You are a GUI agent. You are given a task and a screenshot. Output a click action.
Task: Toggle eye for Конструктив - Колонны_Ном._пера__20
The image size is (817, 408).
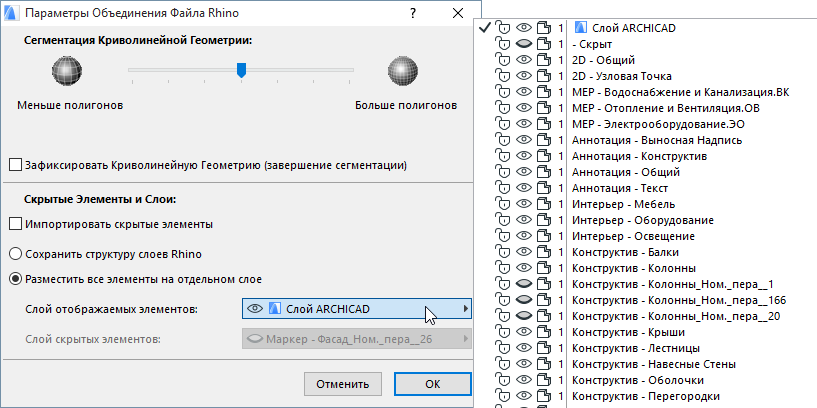point(523,316)
